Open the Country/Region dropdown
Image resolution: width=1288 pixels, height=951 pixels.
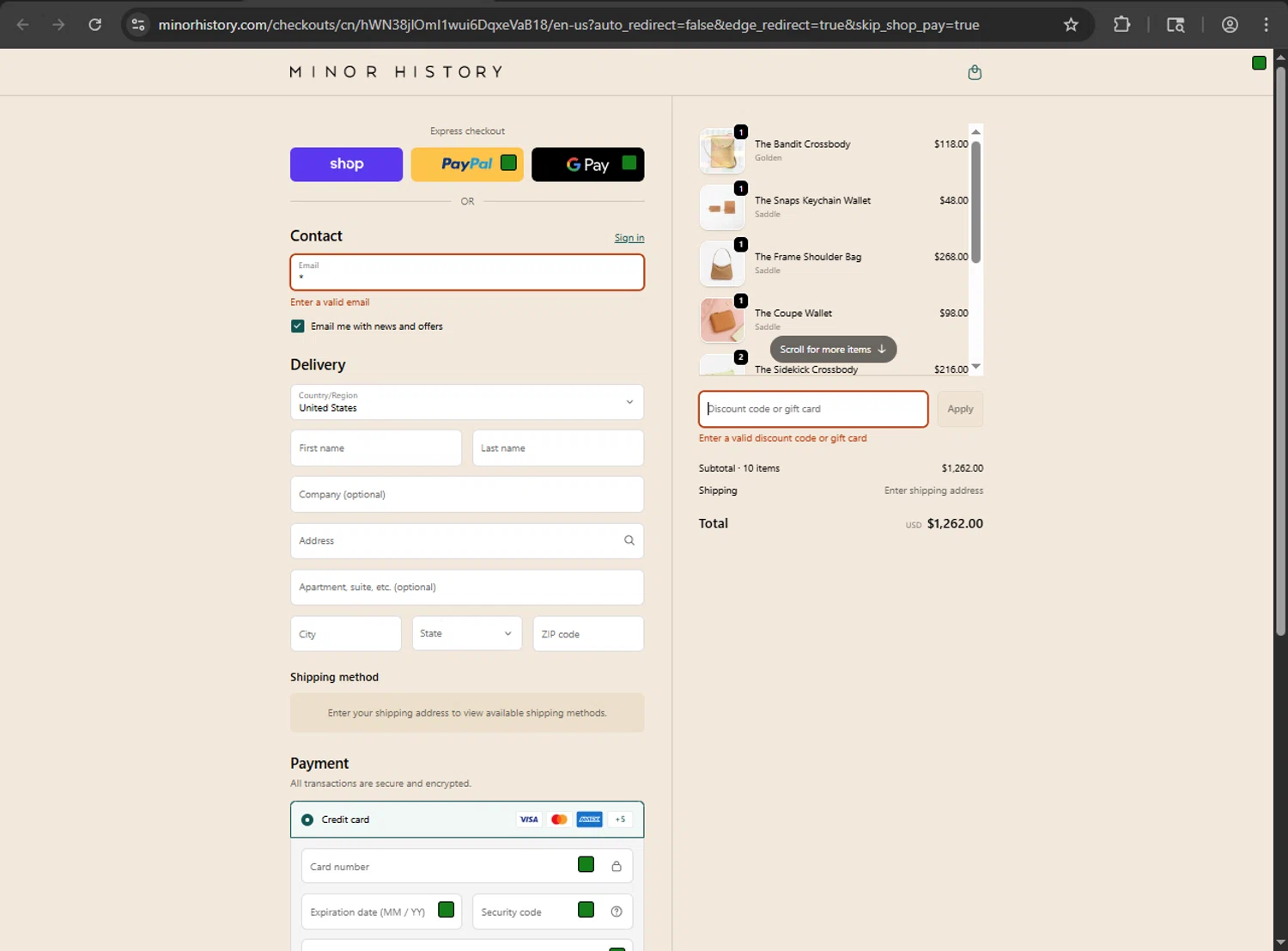(x=467, y=402)
